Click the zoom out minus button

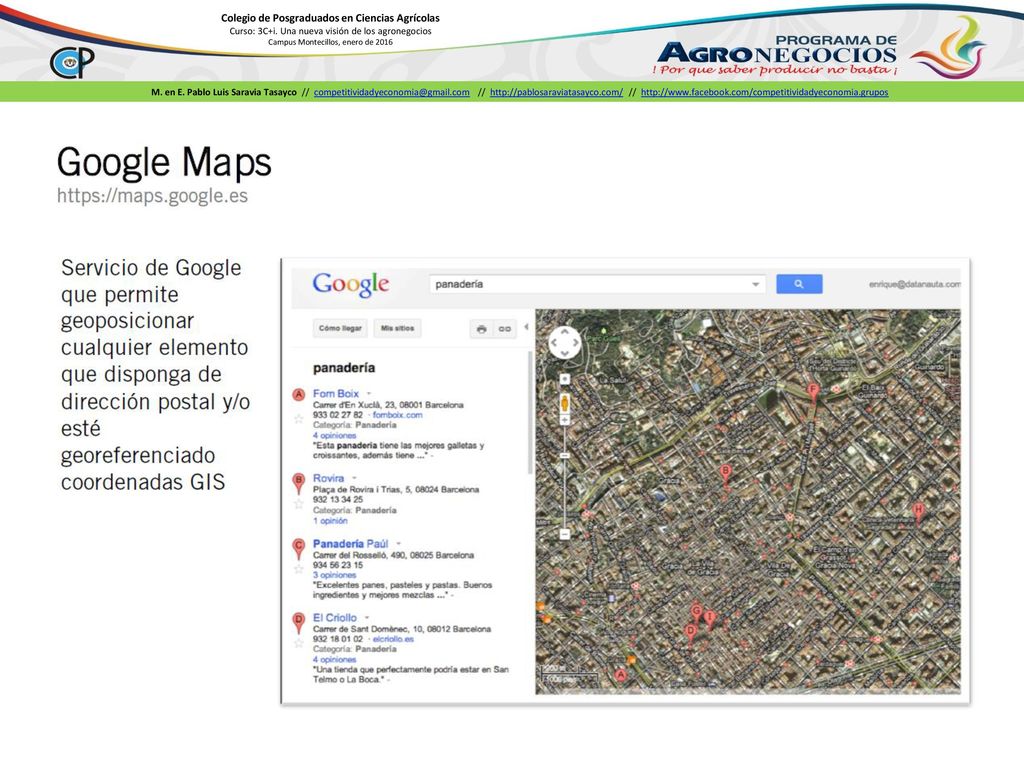click(564, 534)
